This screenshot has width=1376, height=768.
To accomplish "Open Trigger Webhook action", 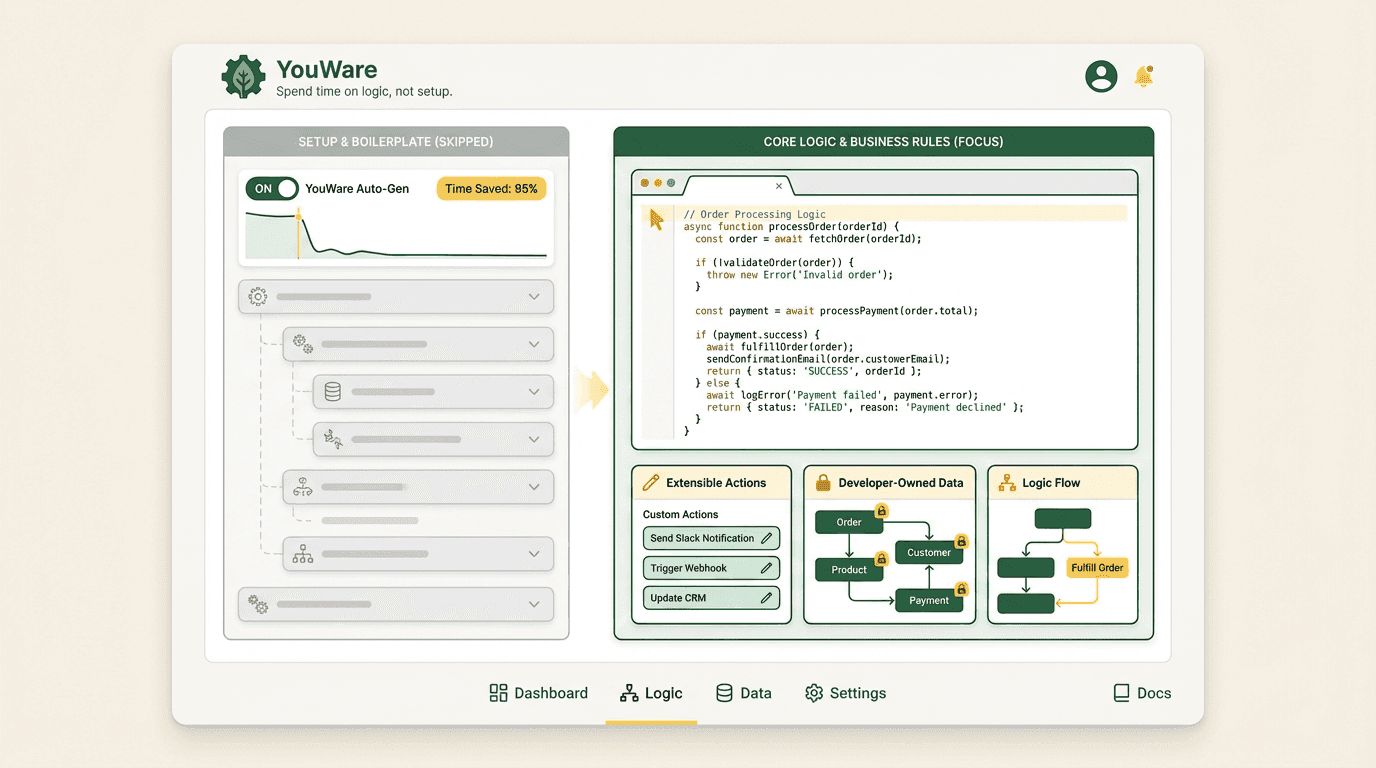I will click(711, 568).
